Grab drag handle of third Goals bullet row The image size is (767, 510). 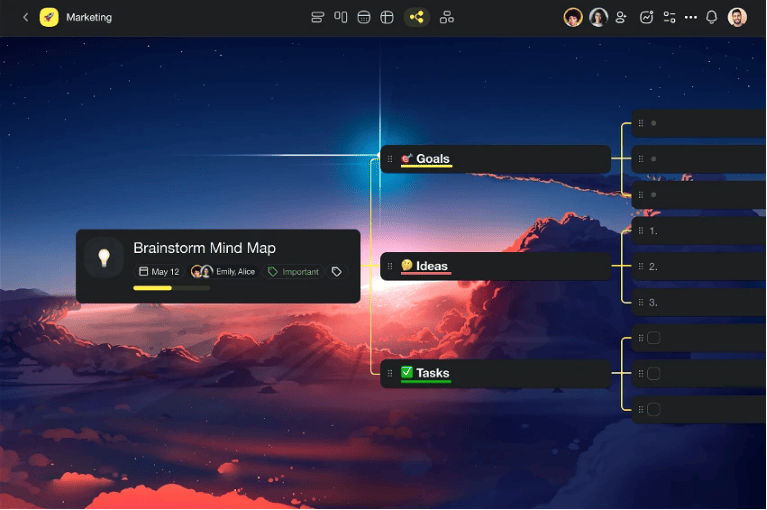click(641, 195)
